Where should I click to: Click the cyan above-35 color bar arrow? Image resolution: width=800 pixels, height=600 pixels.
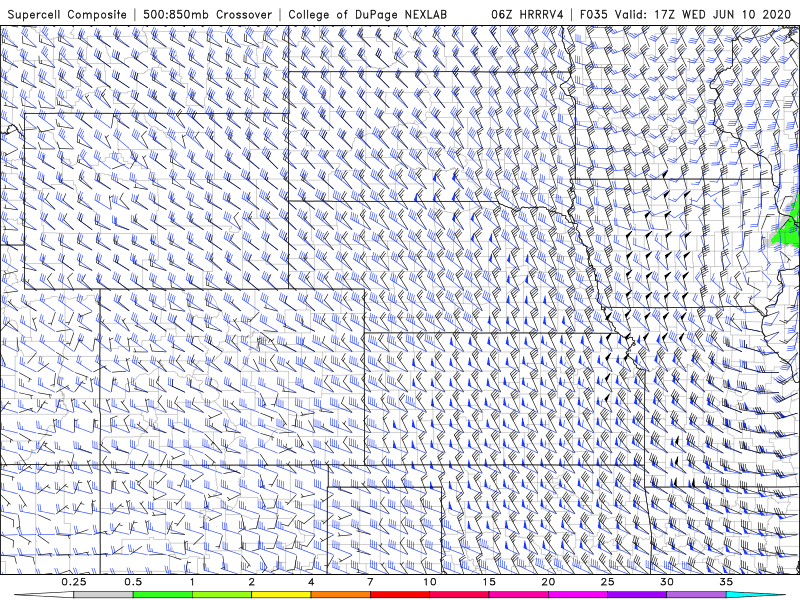[x=756, y=595]
